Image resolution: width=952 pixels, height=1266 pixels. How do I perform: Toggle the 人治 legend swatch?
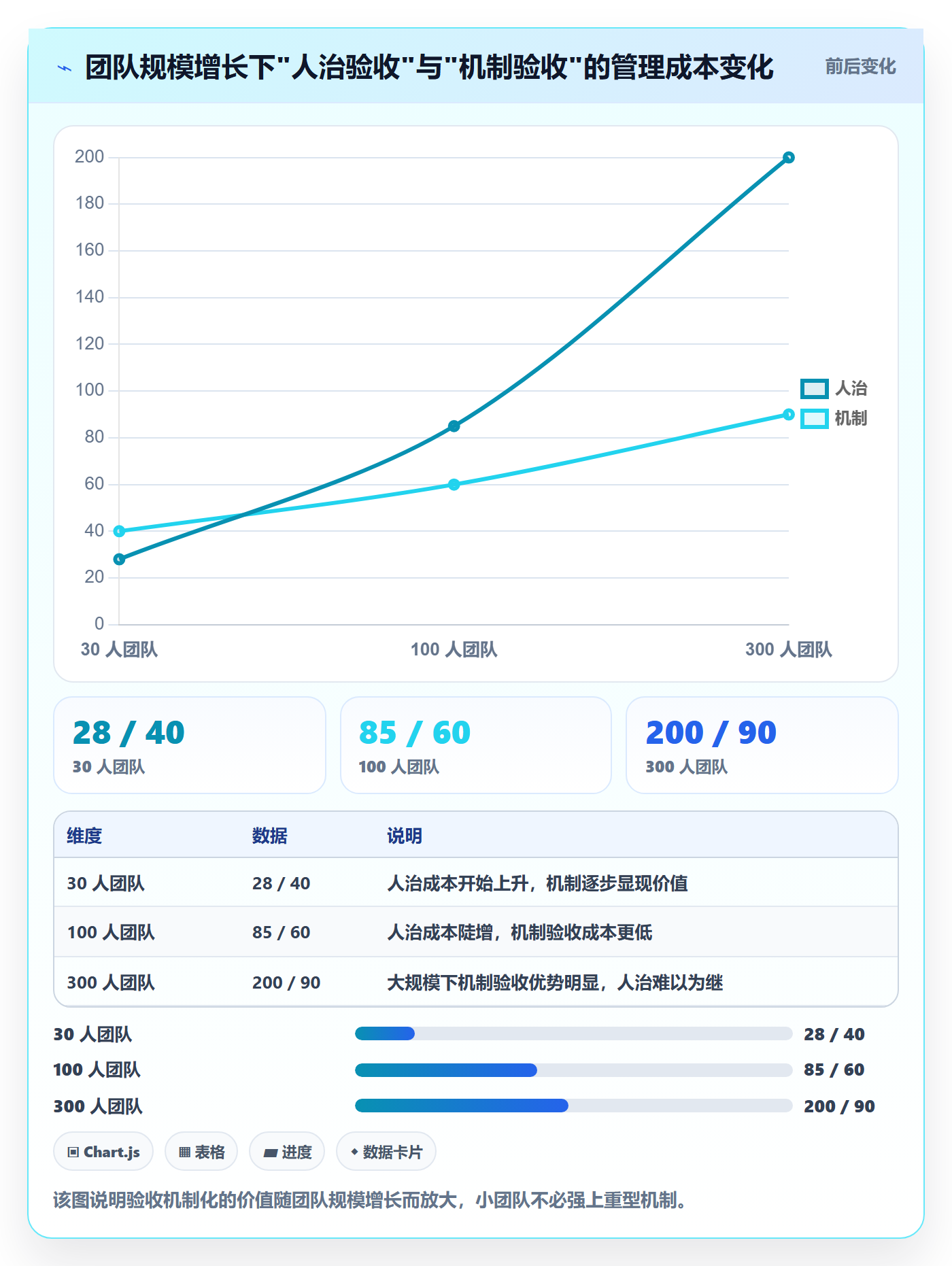(x=814, y=389)
